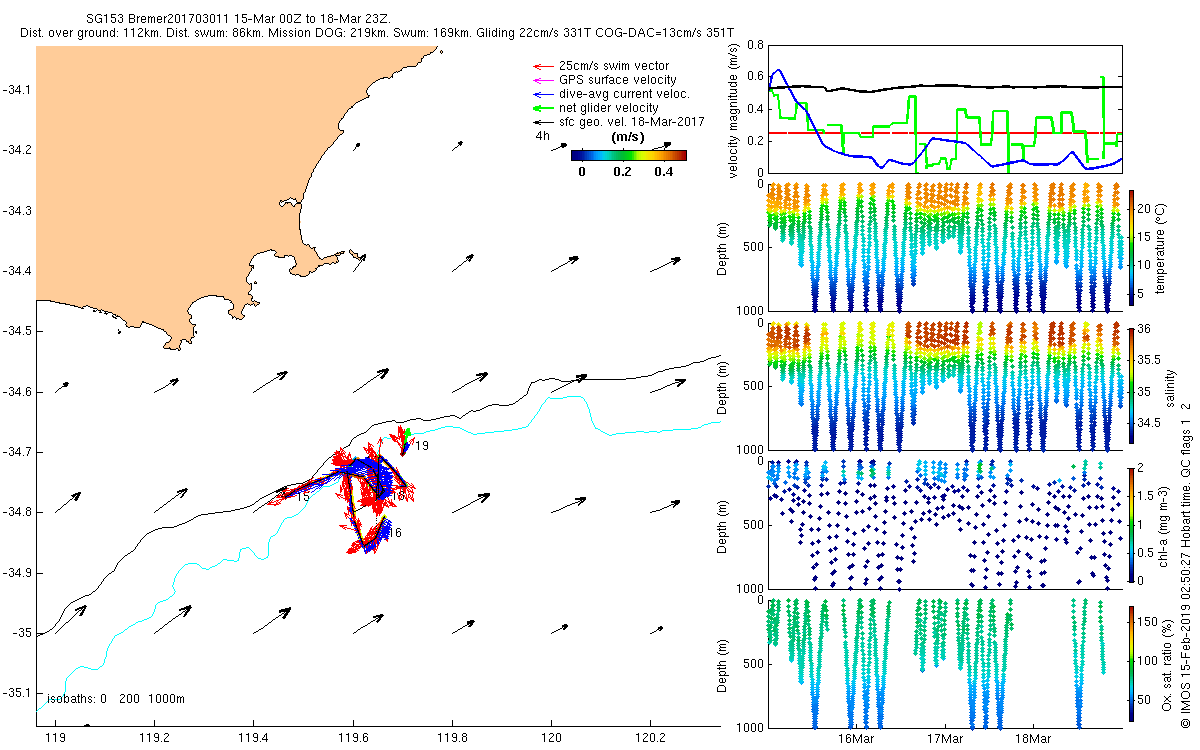Click the green marker near label 19
Screen dimensions: 1200x750
pyautogui.click(x=408, y=433)
